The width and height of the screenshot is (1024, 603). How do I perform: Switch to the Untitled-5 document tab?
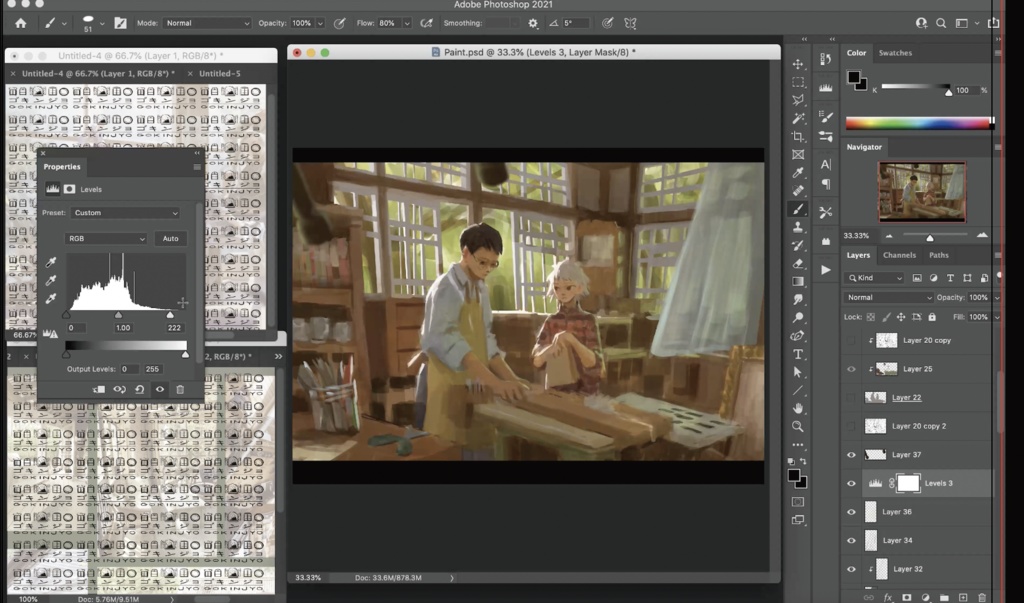click(x=219, y=74)
